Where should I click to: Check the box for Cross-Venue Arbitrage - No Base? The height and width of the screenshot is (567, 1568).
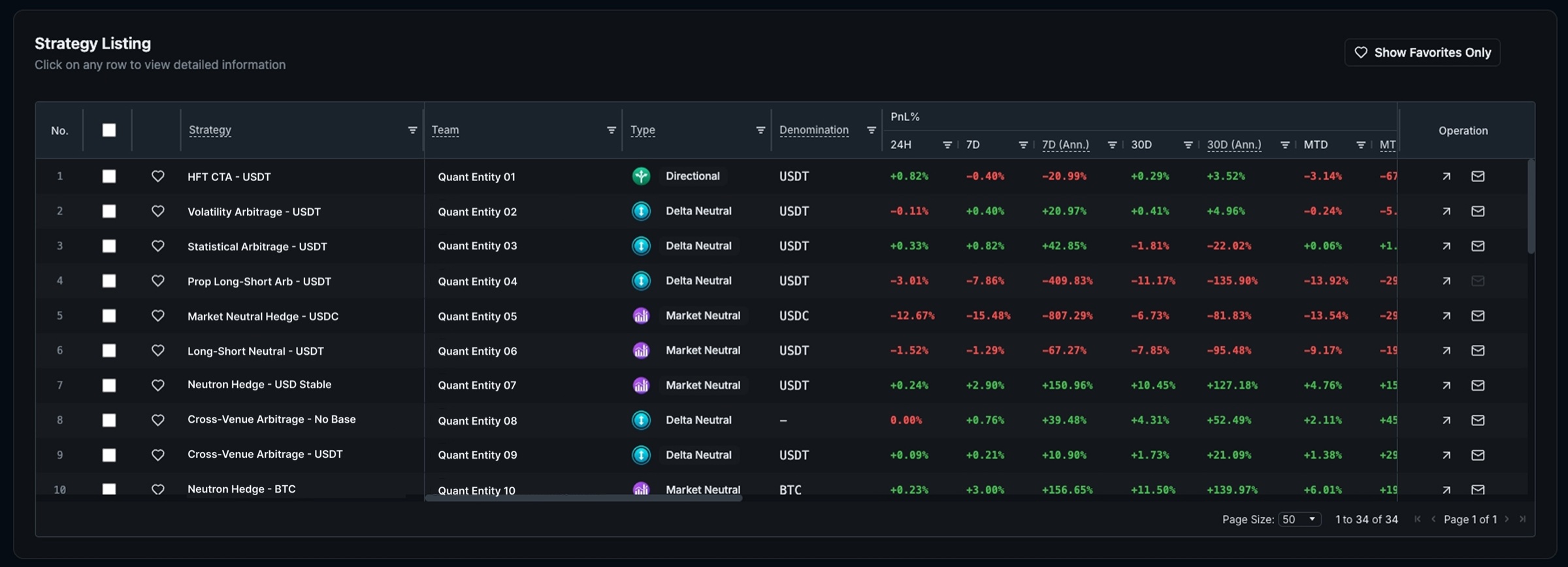109,420
